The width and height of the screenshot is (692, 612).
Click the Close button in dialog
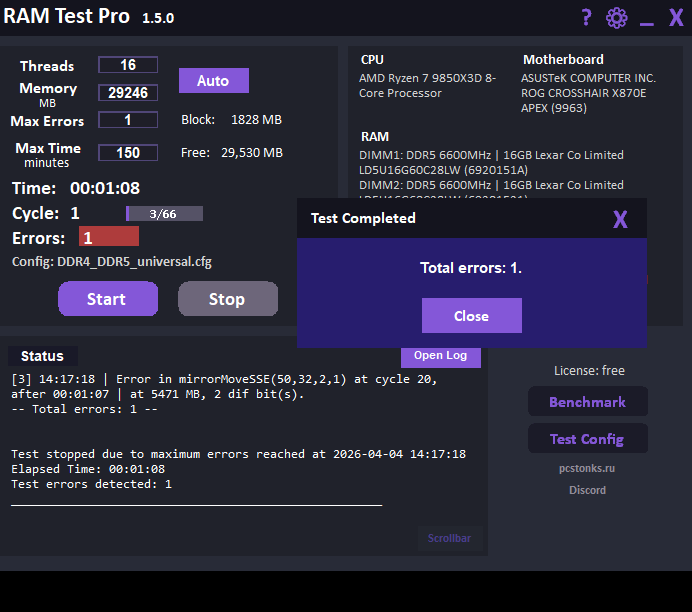471,315
